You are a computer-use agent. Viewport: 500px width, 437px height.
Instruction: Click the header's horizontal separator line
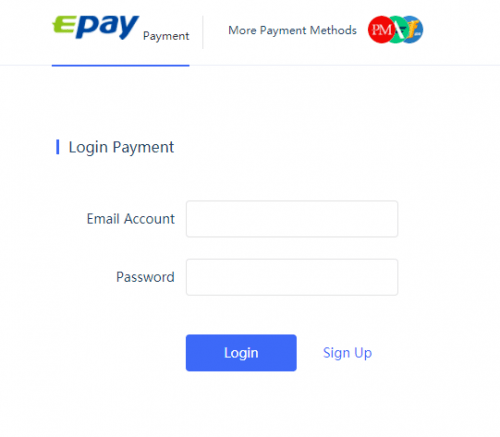(345, 65)
